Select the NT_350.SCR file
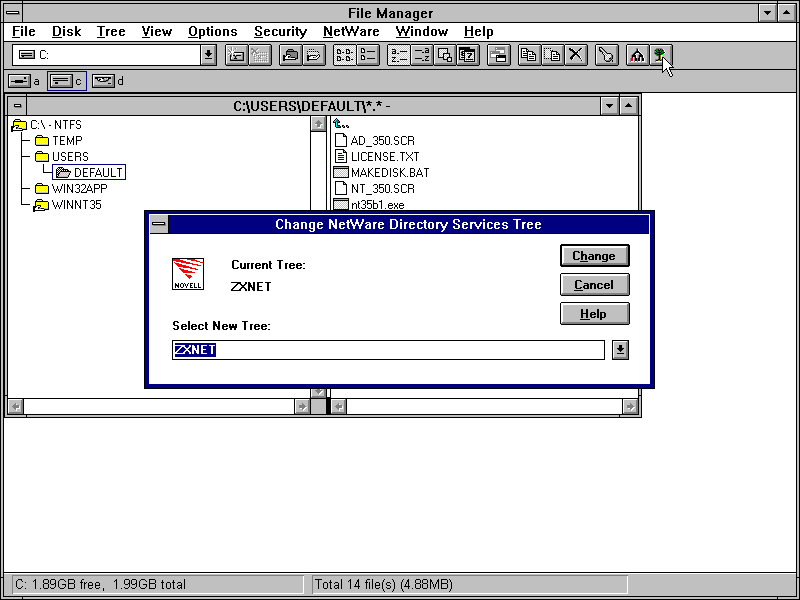Viewport: 800px width, 600px height. (374, 189)
